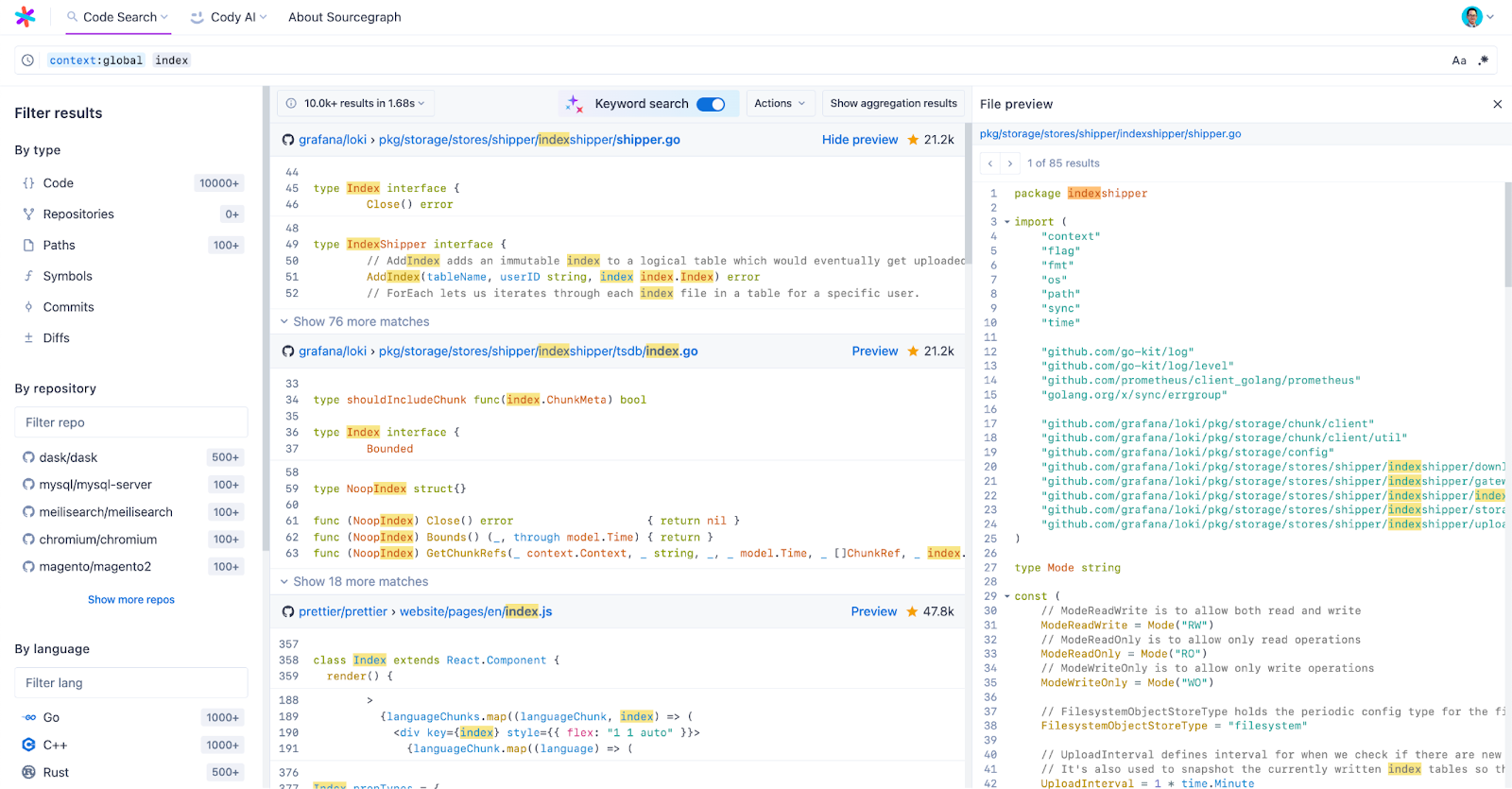
Task: Click Preview for tsdb/index.go result
Action: pyautogui.click(x=875, y=352)
